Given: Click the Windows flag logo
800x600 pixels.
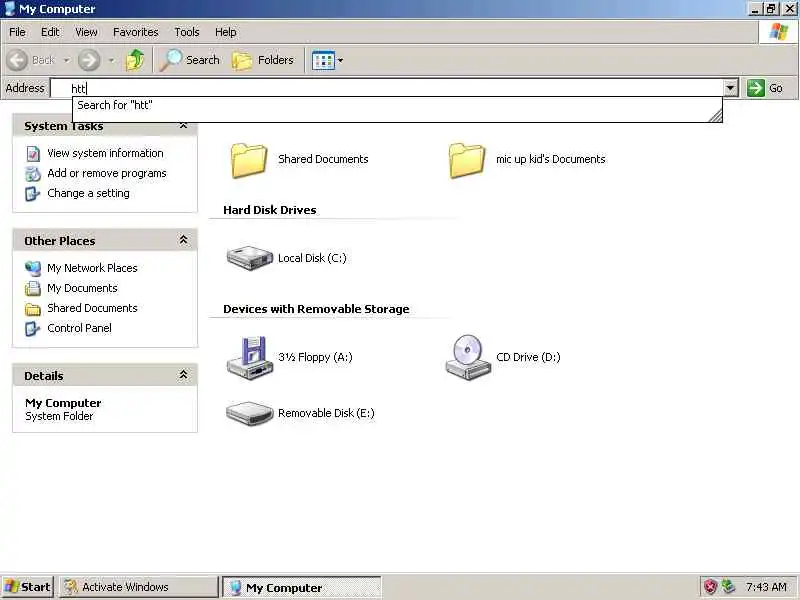Looking at the screenshot, I should 779,32.
